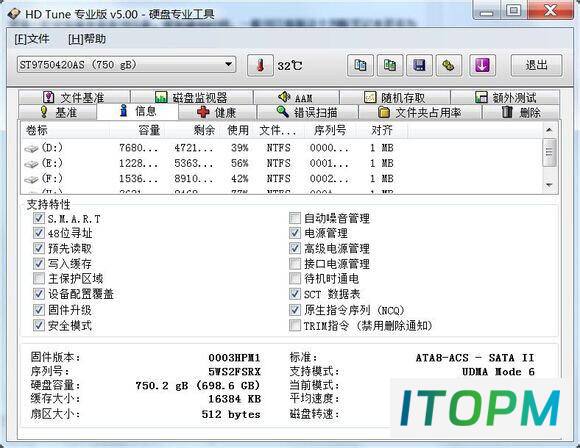The height and width of the screenshot is (448, 580).
Task: Toggle the SCT 数据表 checkbox
Action: point(295,294)
